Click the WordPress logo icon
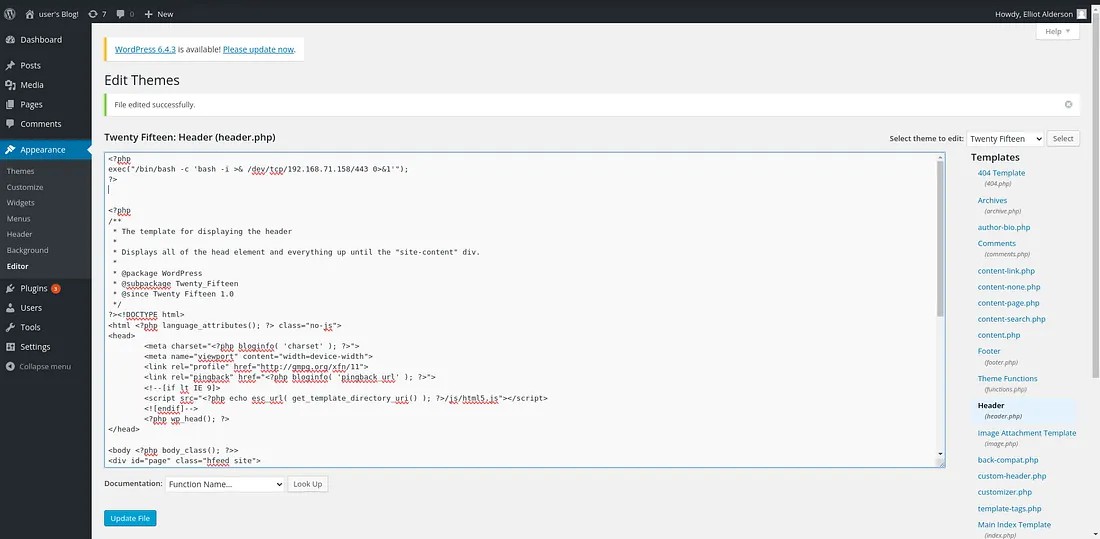The image size is (1100, 539). [x=10, y=13]
